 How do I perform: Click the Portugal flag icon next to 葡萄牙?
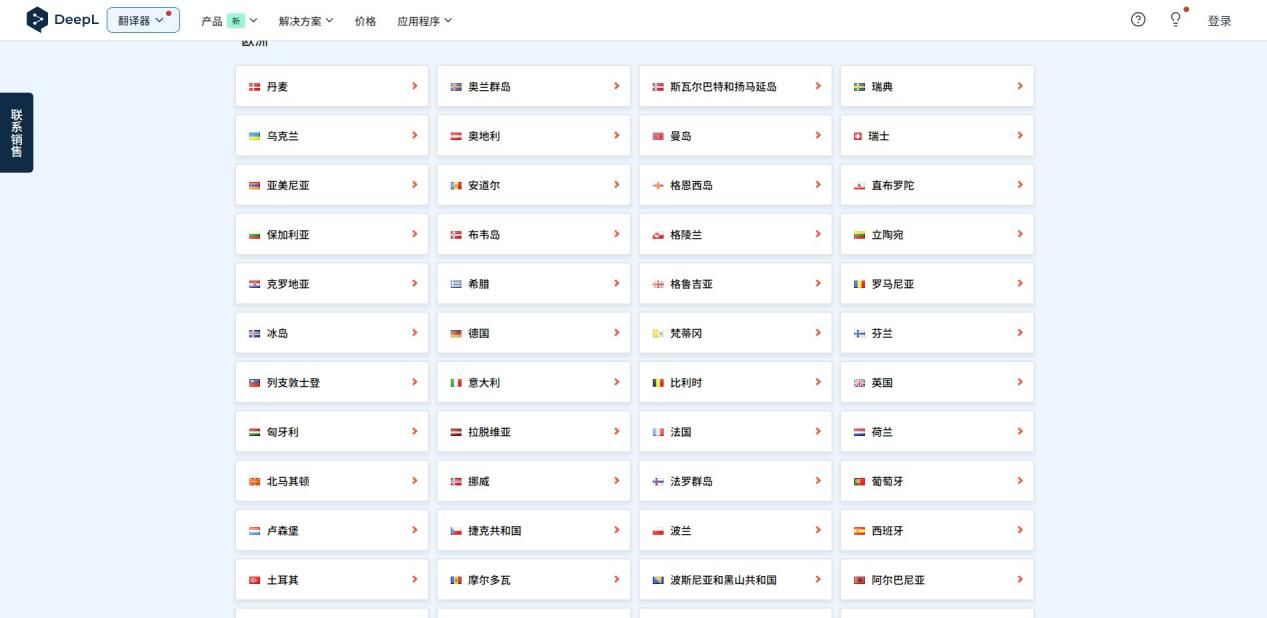pos(859,482)
